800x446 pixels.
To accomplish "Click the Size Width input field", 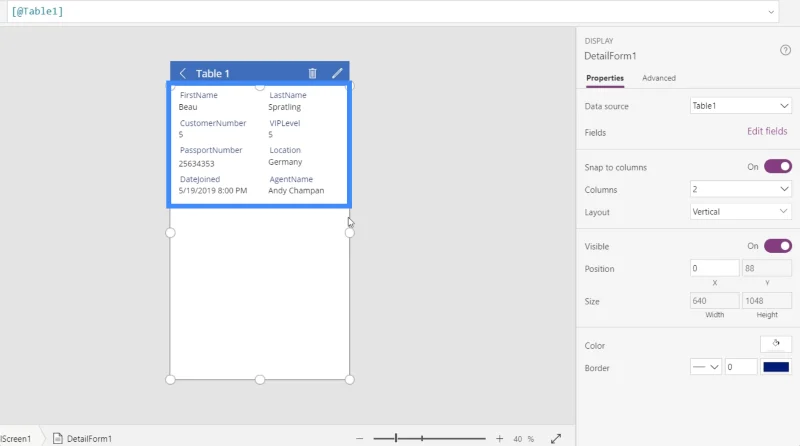I will tap(714, 301).
